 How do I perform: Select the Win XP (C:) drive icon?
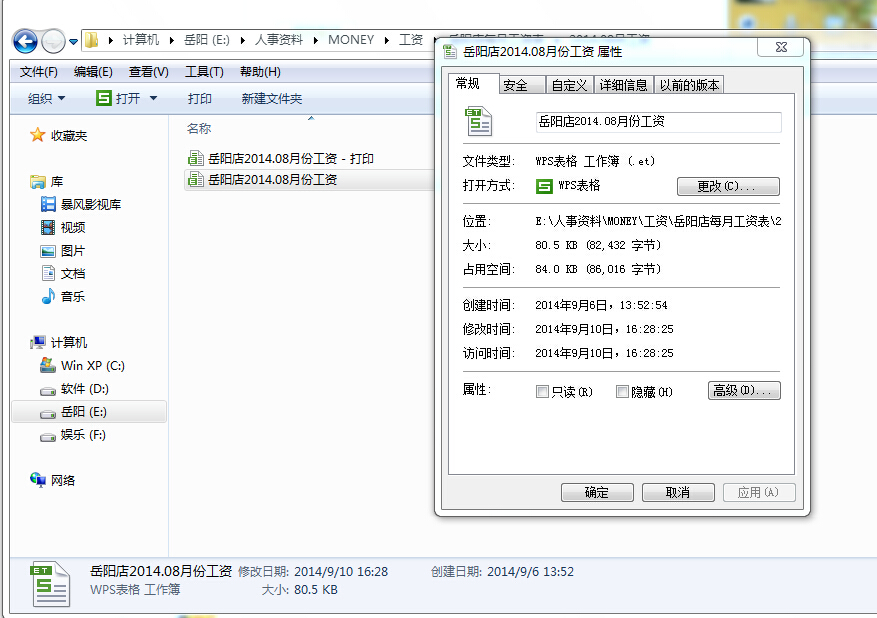pos(48,366)
